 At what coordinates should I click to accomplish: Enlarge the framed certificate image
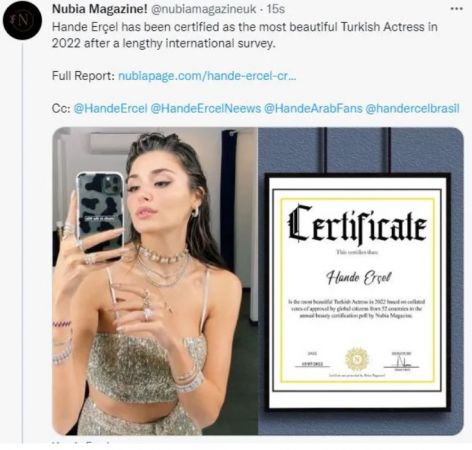(x=361, y=281)
